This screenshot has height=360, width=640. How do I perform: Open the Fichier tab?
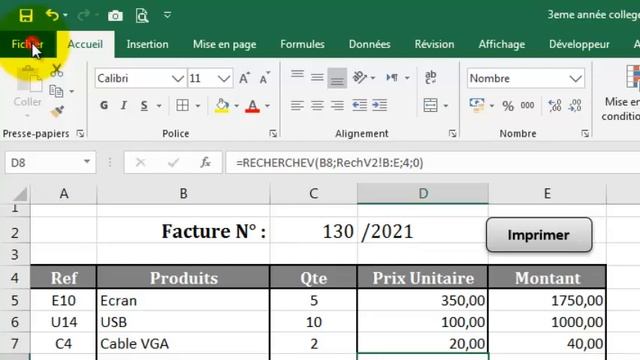[27, 44]
